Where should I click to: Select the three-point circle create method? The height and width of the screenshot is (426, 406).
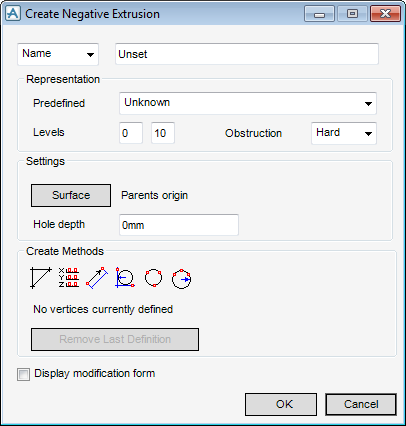[153, 278]
